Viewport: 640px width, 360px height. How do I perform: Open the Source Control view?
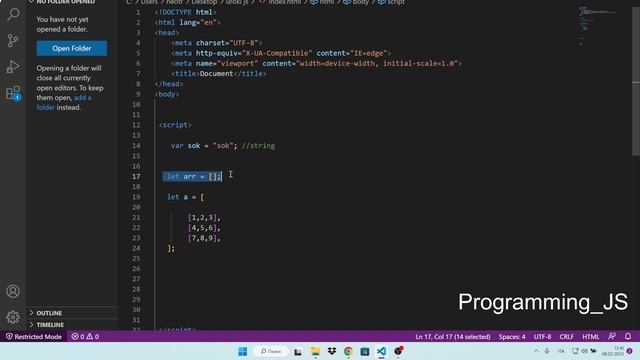tap(13, 40)
